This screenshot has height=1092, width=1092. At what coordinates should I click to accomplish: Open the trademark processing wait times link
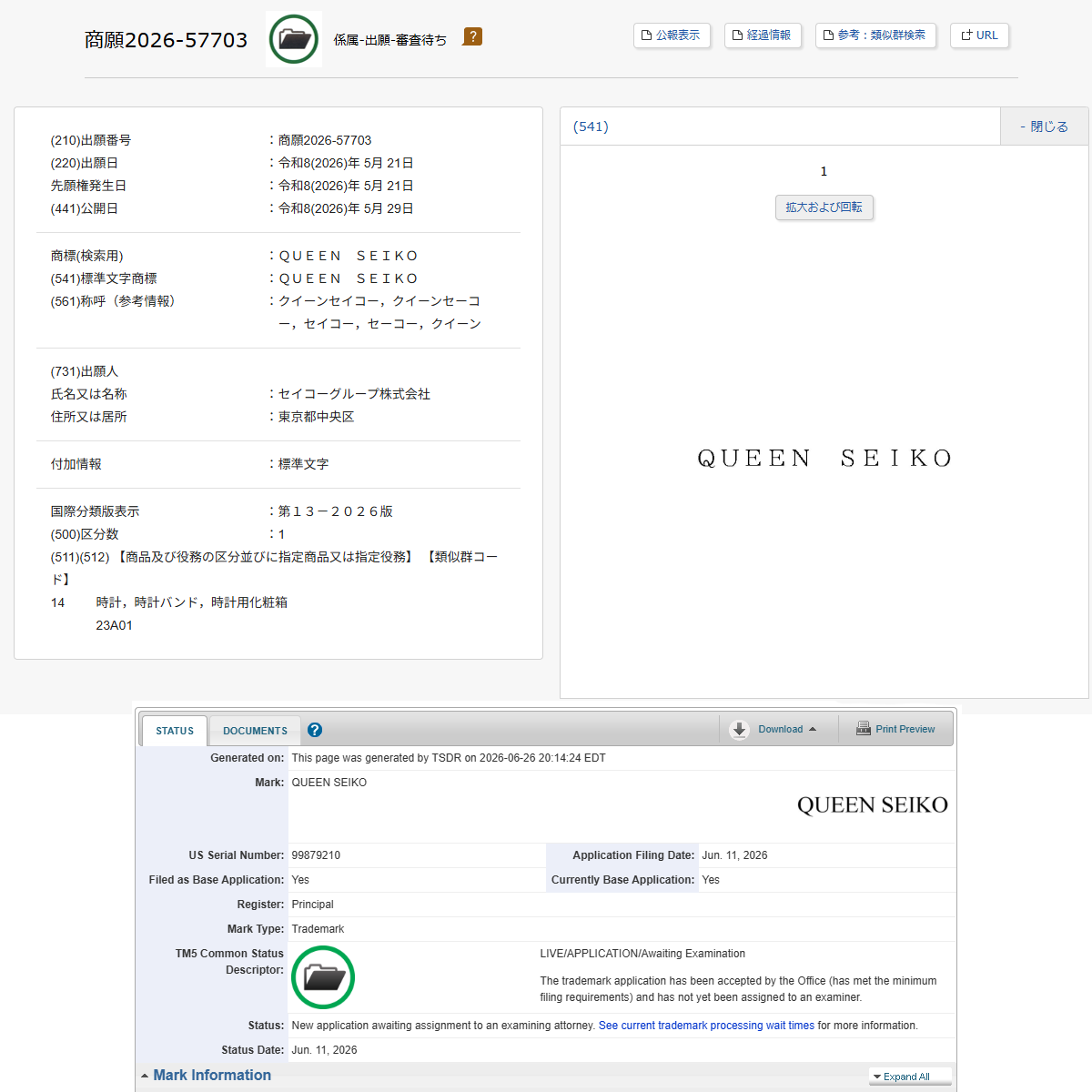coord(706,1026)
